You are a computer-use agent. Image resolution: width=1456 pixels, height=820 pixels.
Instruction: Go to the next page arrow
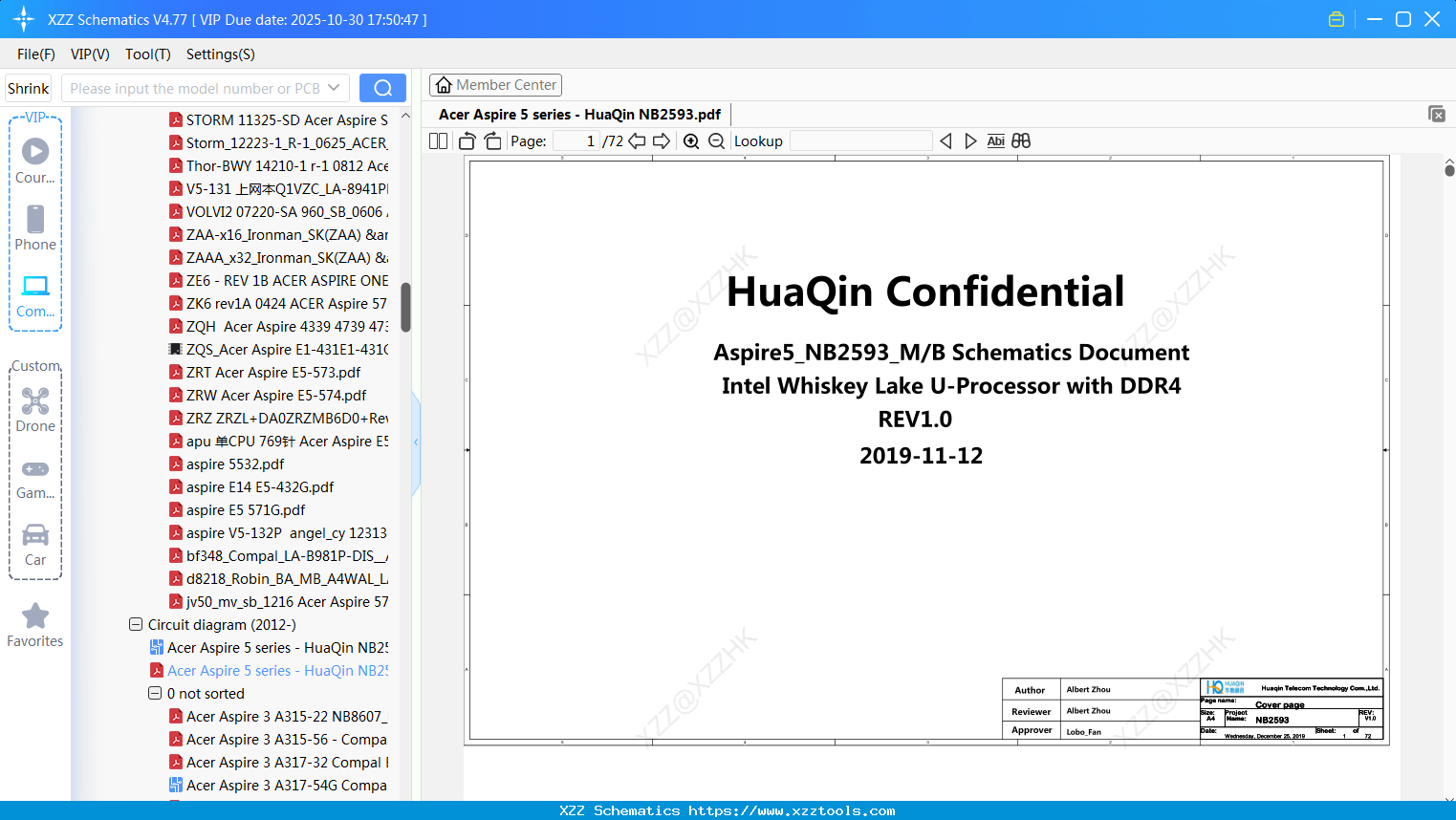tap(662, 141)
